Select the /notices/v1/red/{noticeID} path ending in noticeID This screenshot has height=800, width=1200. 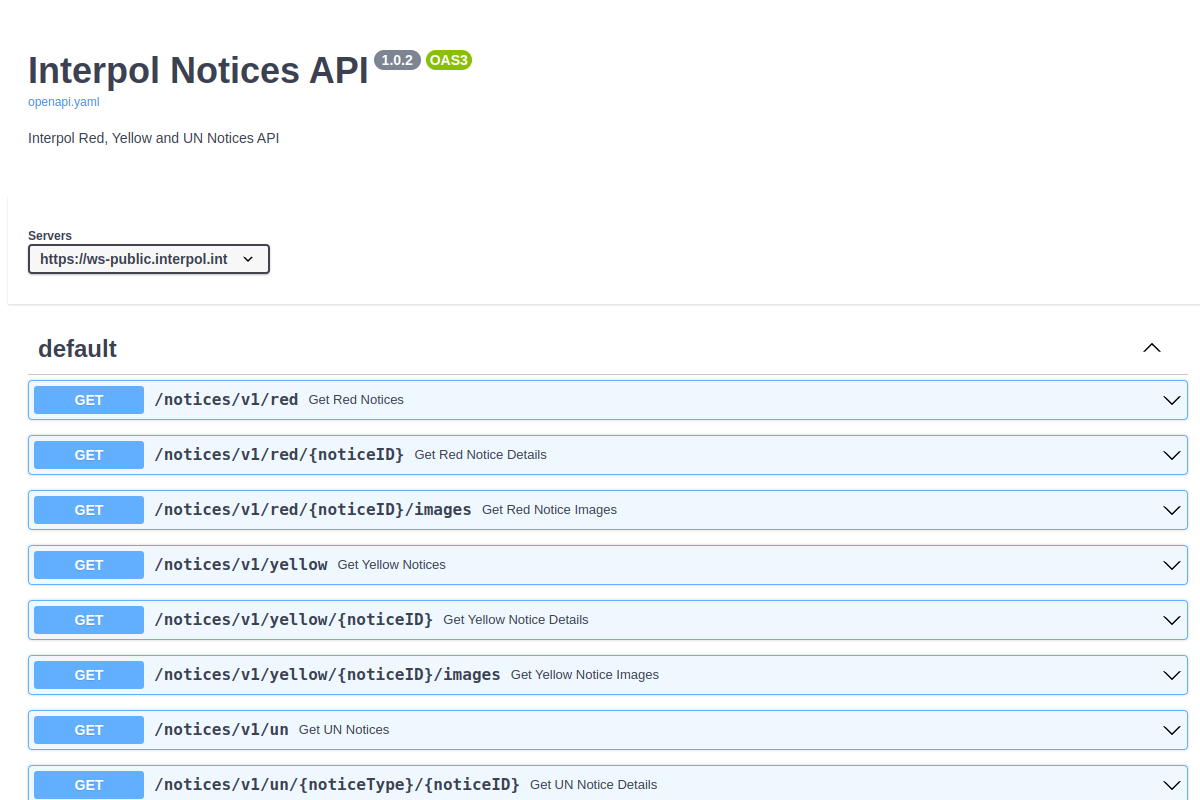[279, 455]
